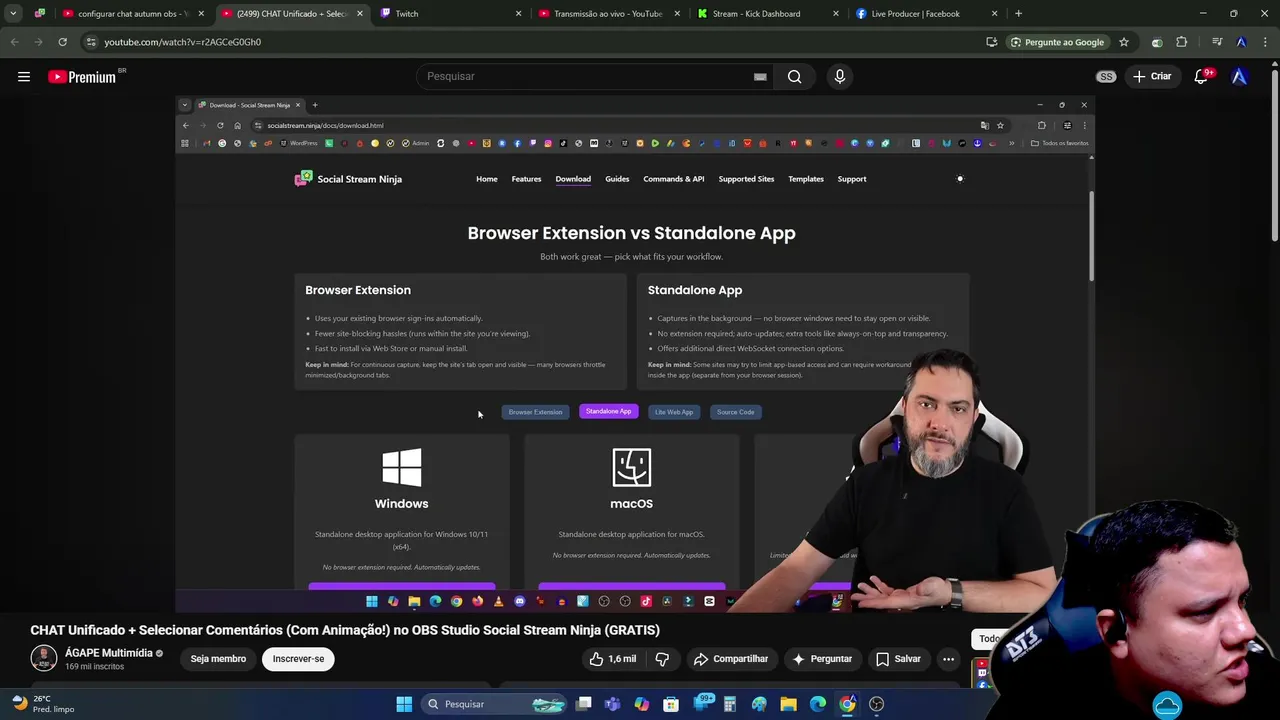Click Seja membro join button
1280x720 pixels.
[x=218, y=659]
